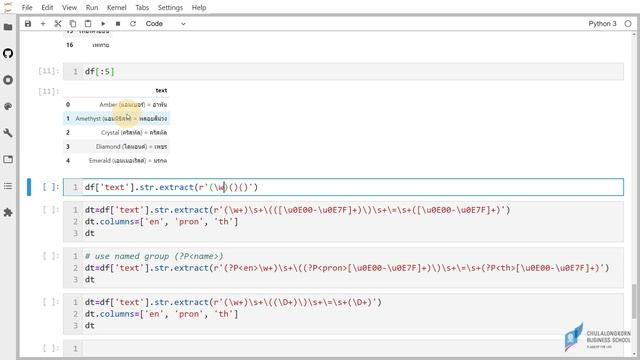This screenshot has height=360, width=640.
Task: Open the File Browser sidebar icon
Action: (8, 27)
